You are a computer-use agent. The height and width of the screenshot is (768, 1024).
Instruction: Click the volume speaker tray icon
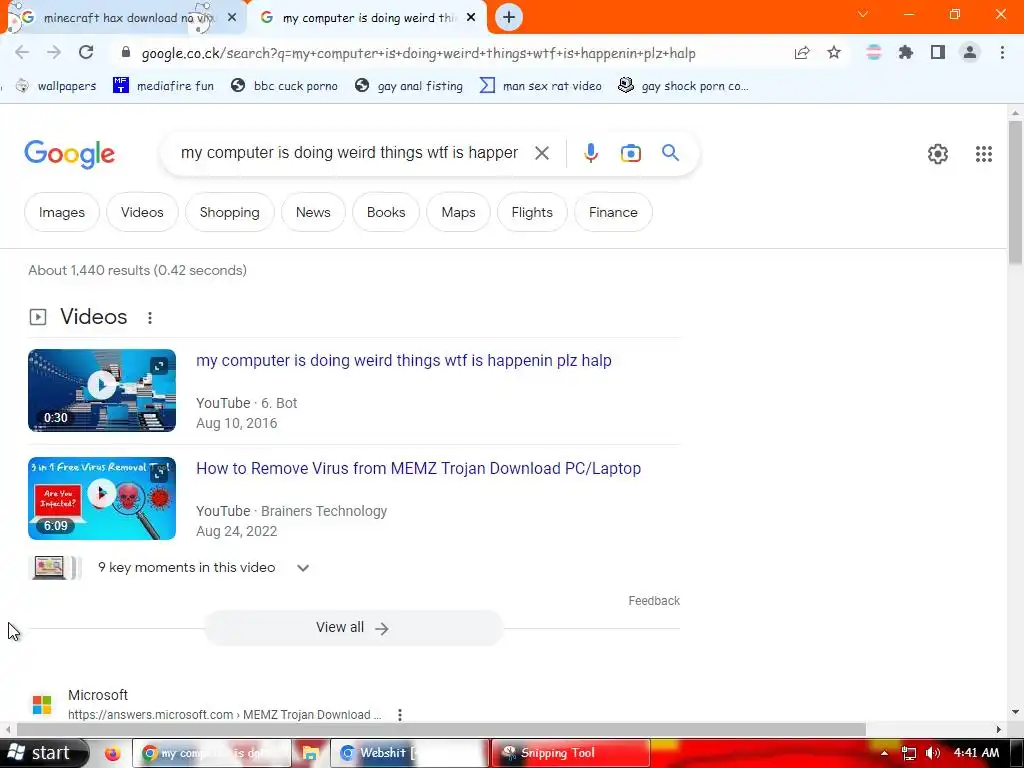933,753
